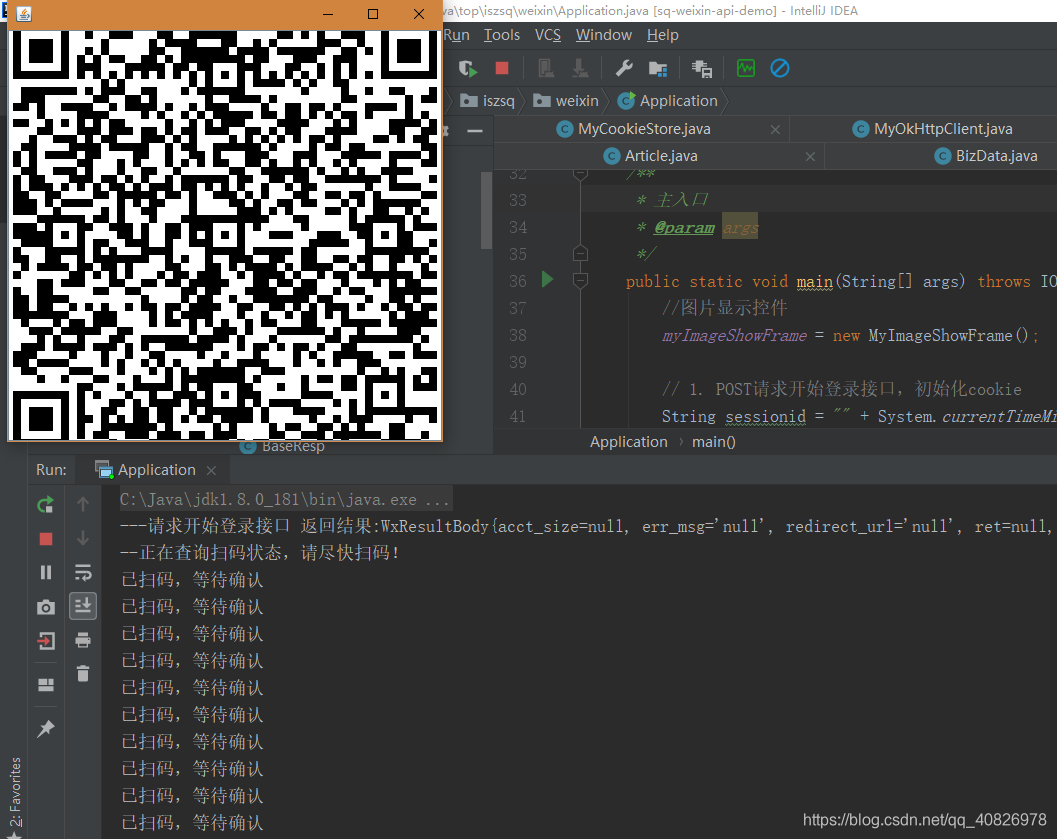Toggle soft-wrap in the Run console

tap(83, 573)
